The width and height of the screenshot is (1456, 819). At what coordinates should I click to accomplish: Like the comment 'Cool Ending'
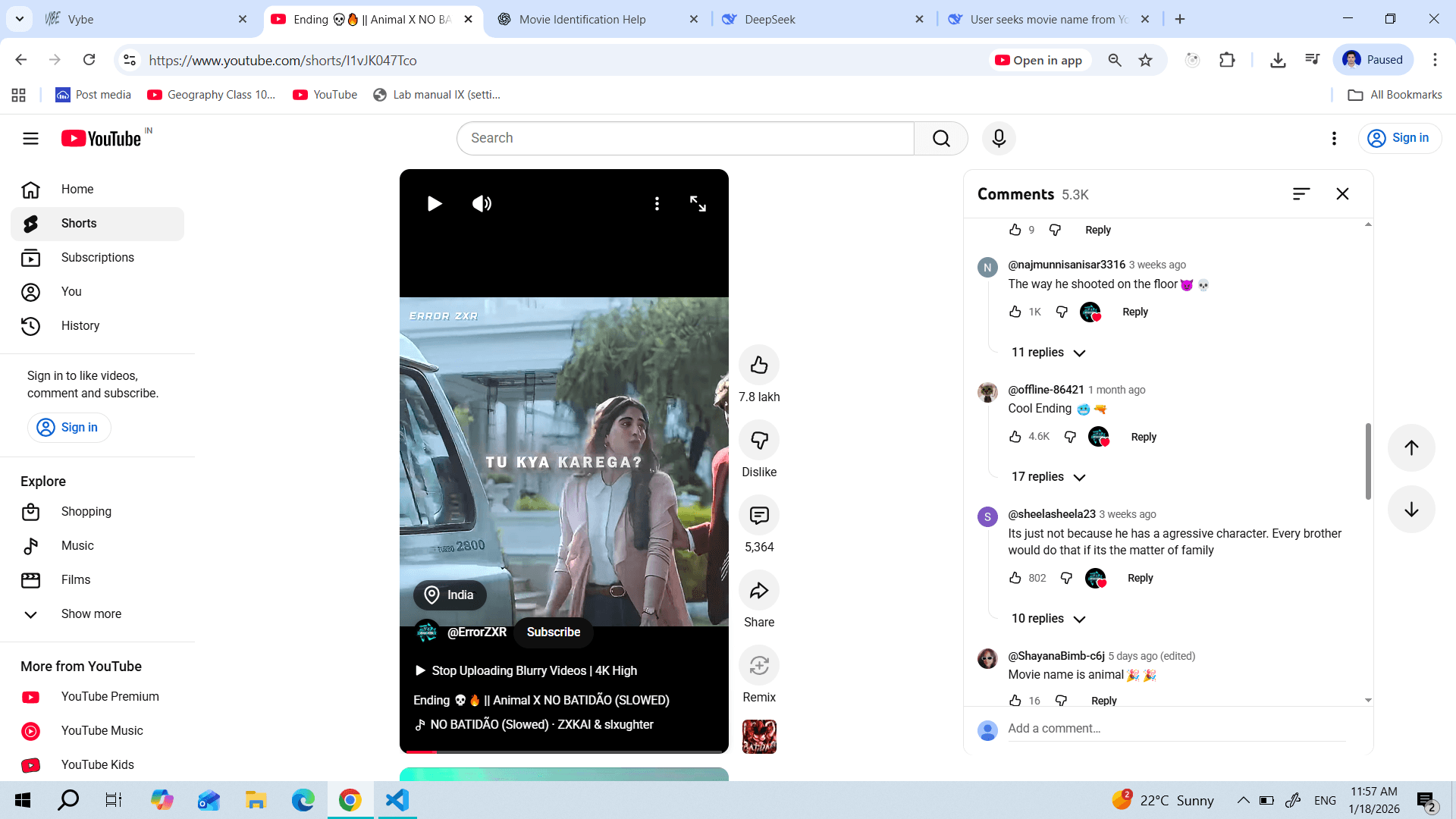point(1016,436)
